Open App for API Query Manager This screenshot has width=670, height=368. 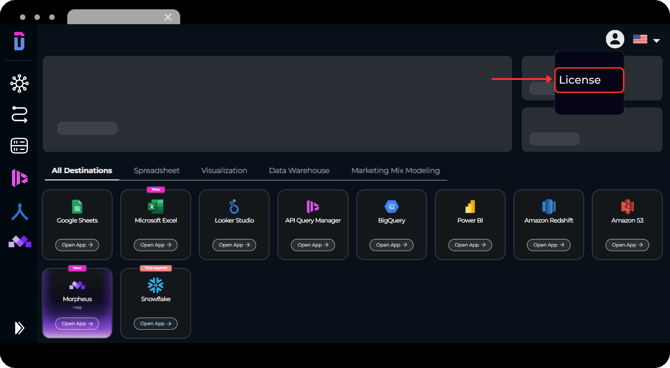point(313,245)
